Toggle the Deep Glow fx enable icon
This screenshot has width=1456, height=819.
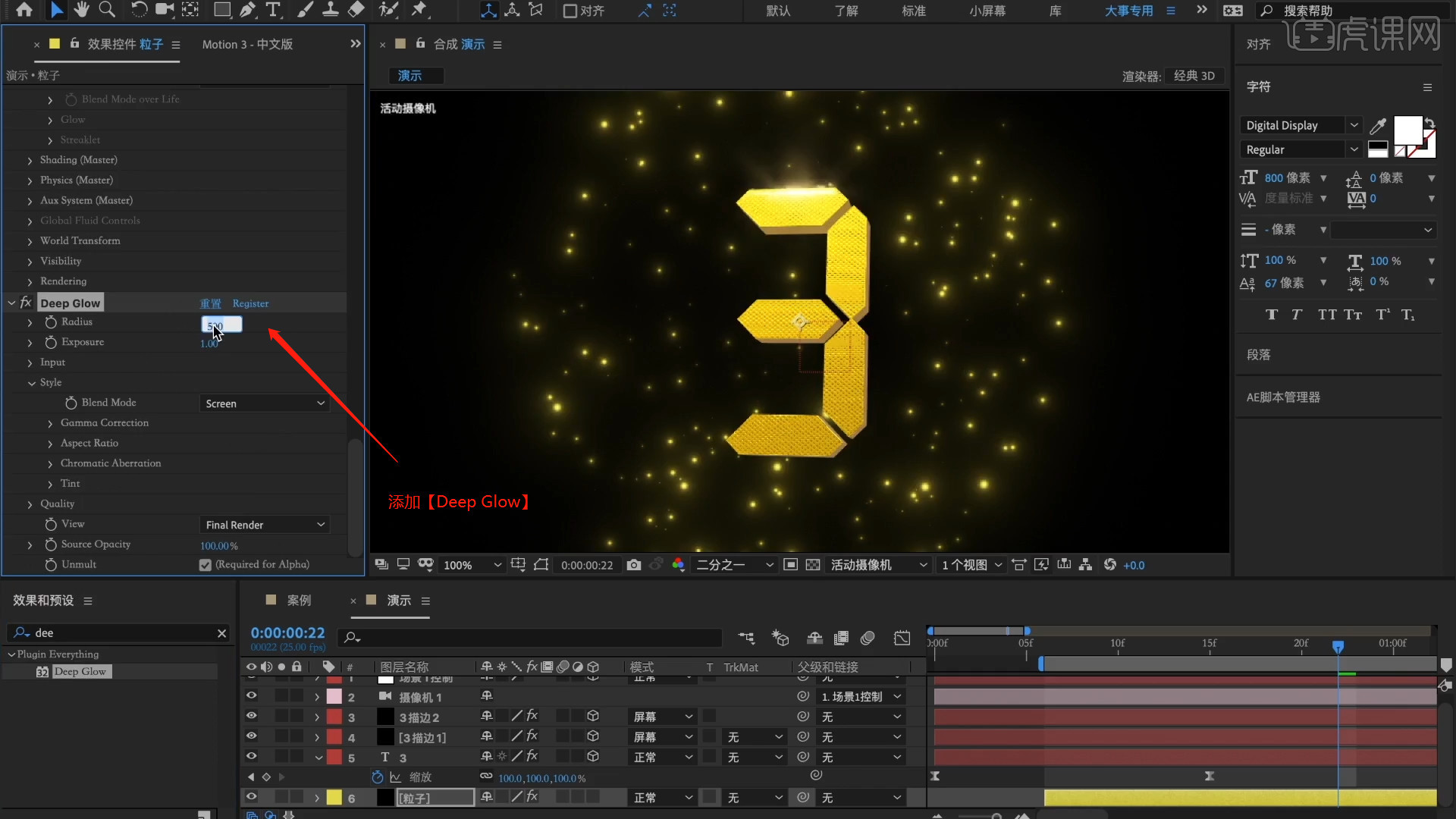(26, 303)
